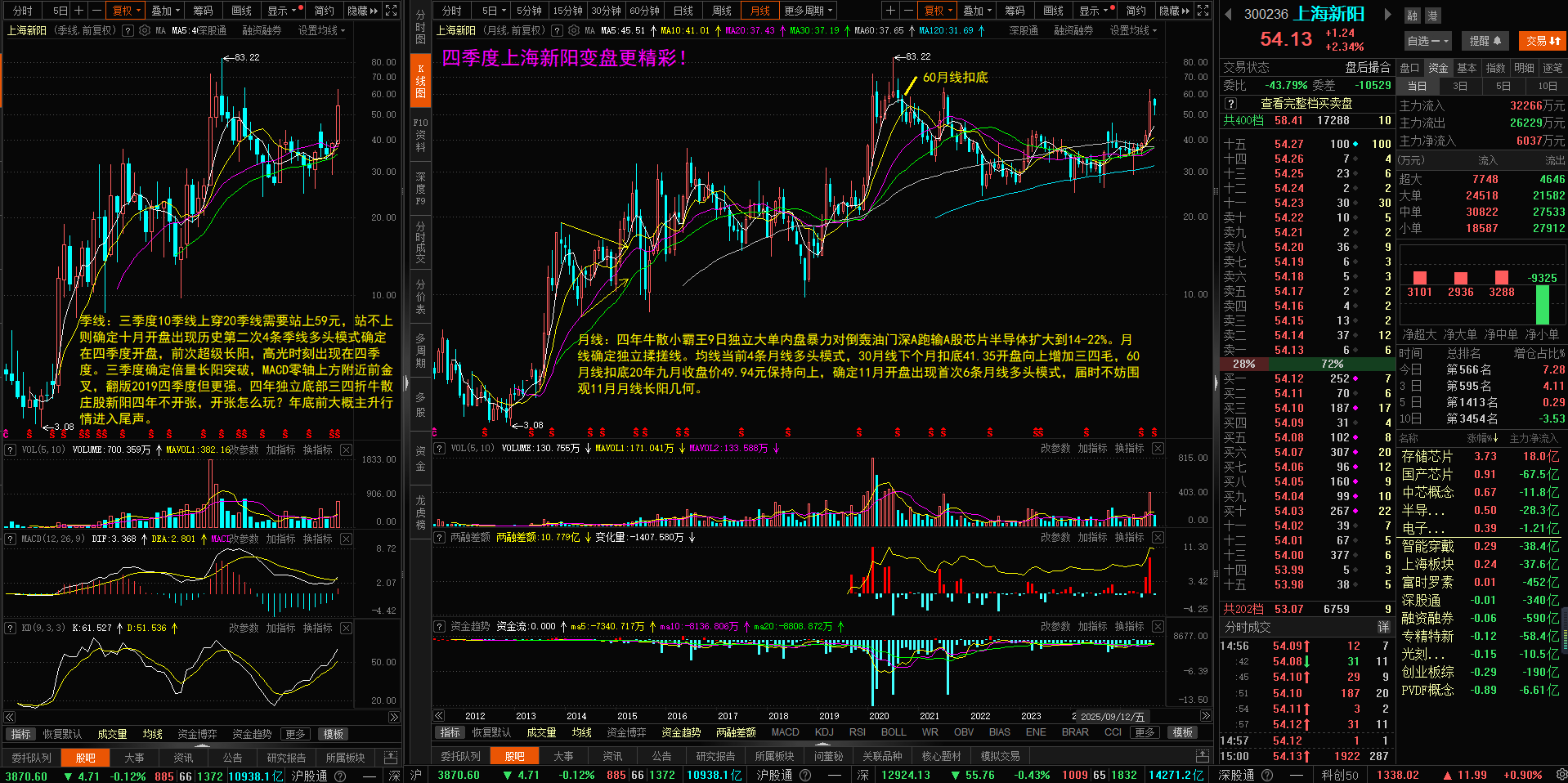1568x783 pixels.
Task: Zoom out with minus icon in right chart toolbar
Action: click(907, 11)
